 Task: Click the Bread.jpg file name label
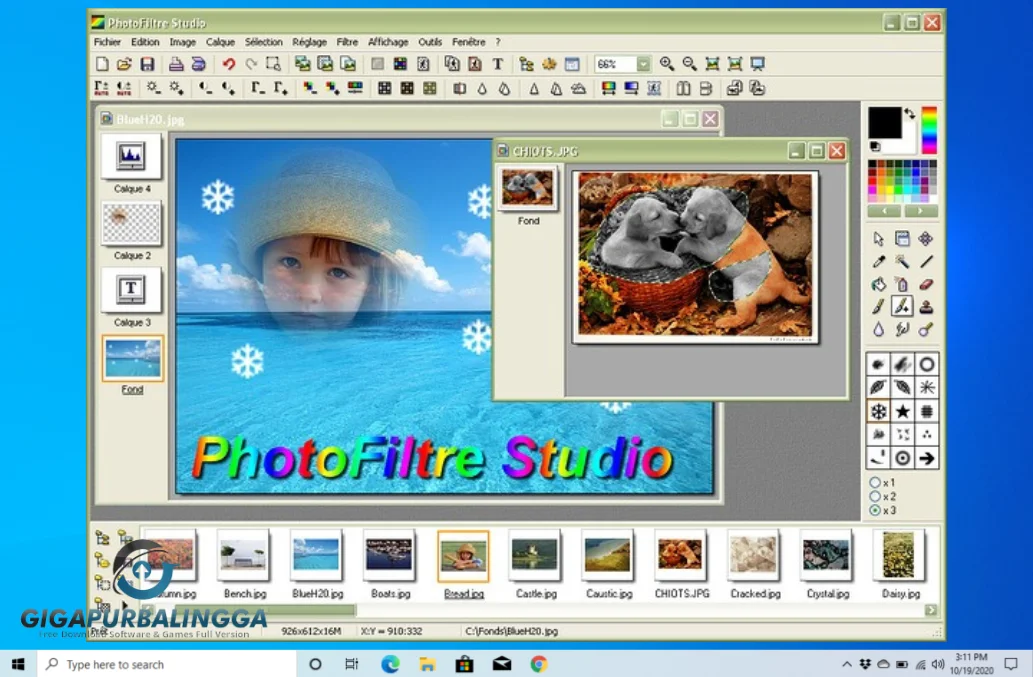tap(464, 593)
